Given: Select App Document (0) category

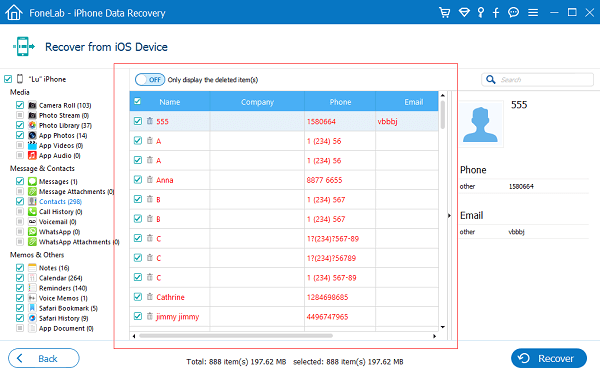Looking at the screenshot, I should click(66, 328).
